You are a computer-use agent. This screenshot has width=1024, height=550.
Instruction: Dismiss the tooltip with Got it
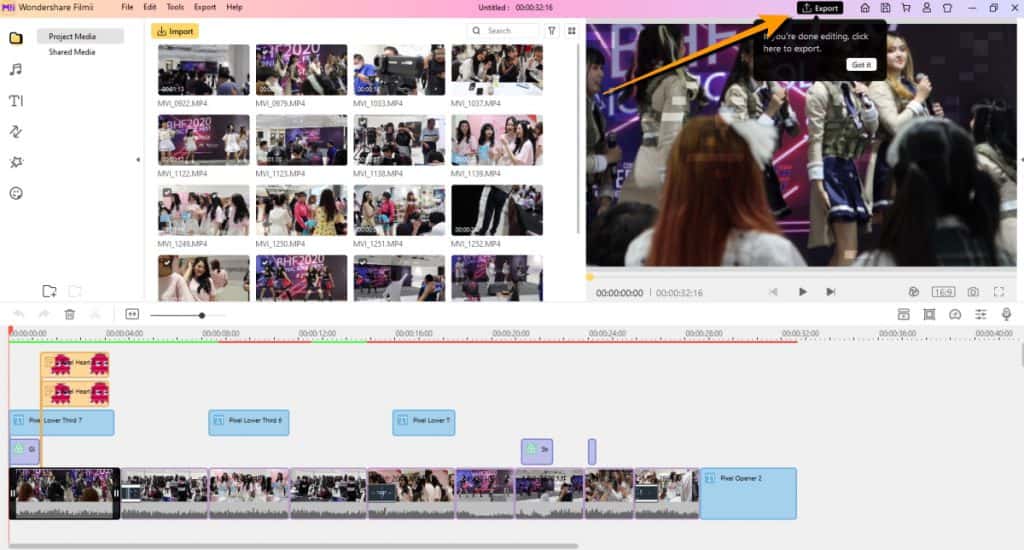(860, 64)
